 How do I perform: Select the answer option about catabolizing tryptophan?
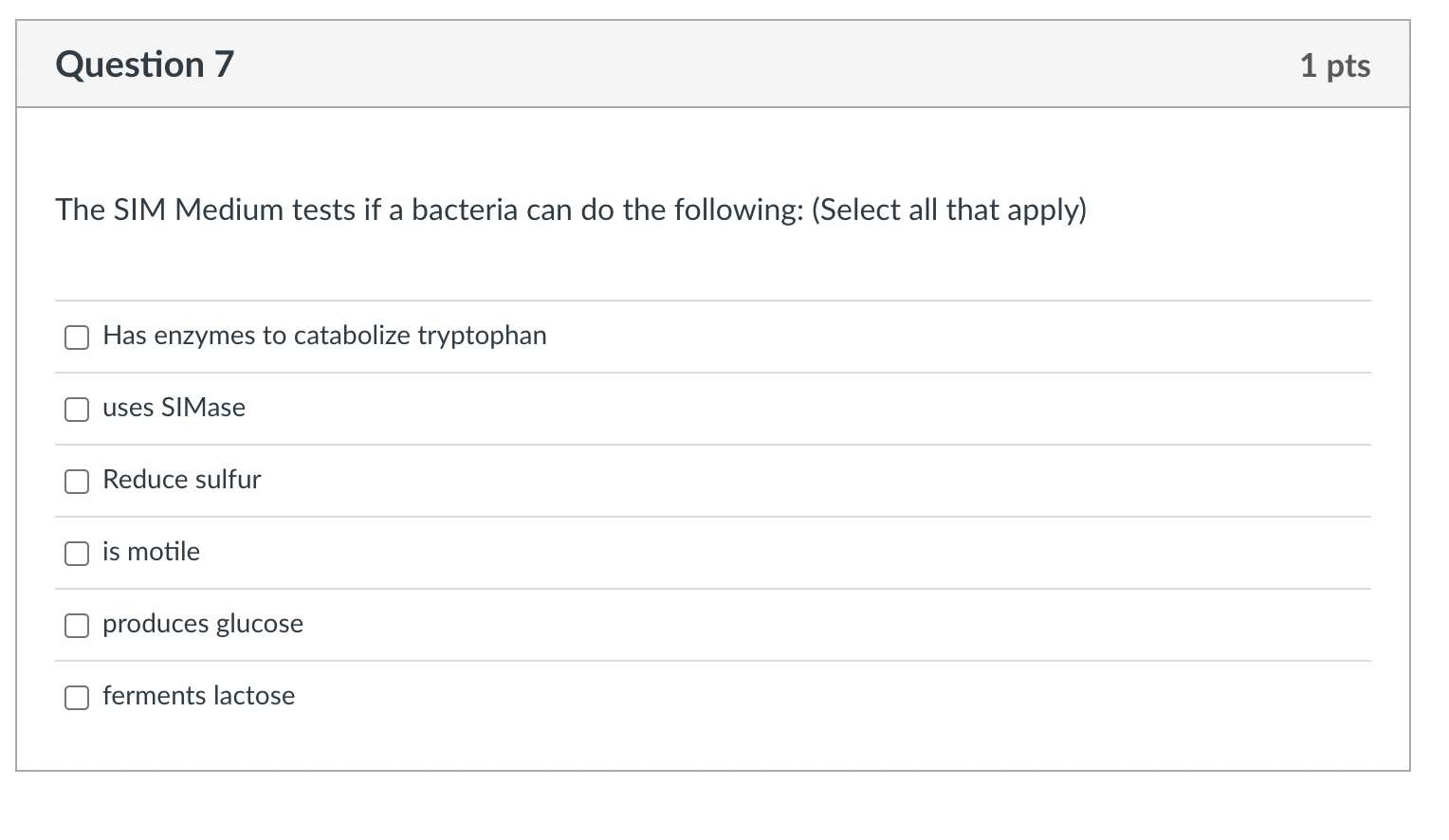click(324, 335)
